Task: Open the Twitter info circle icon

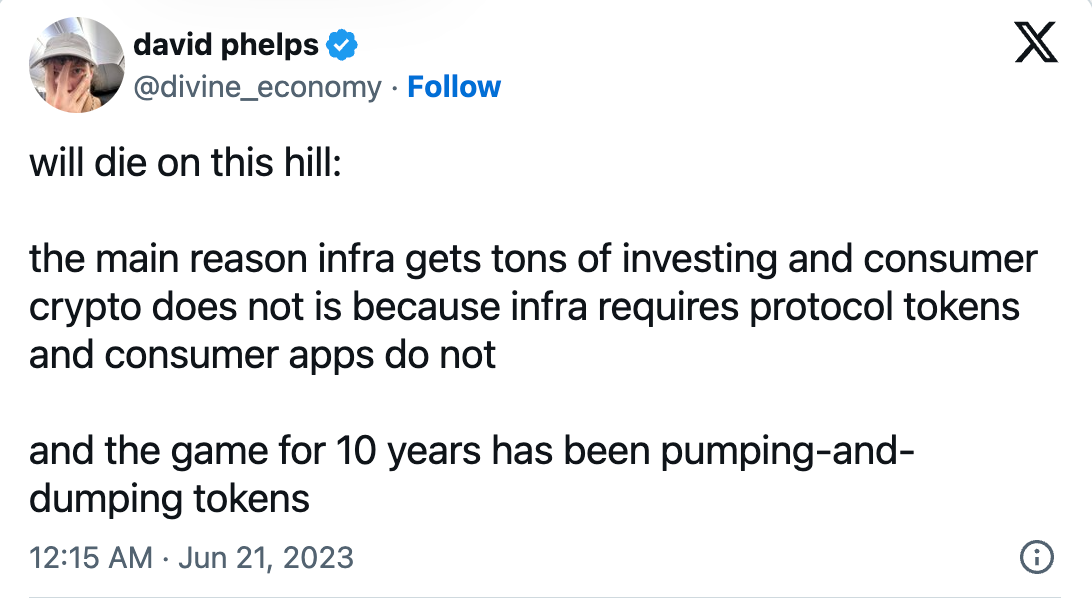Action: point(1037,557)
